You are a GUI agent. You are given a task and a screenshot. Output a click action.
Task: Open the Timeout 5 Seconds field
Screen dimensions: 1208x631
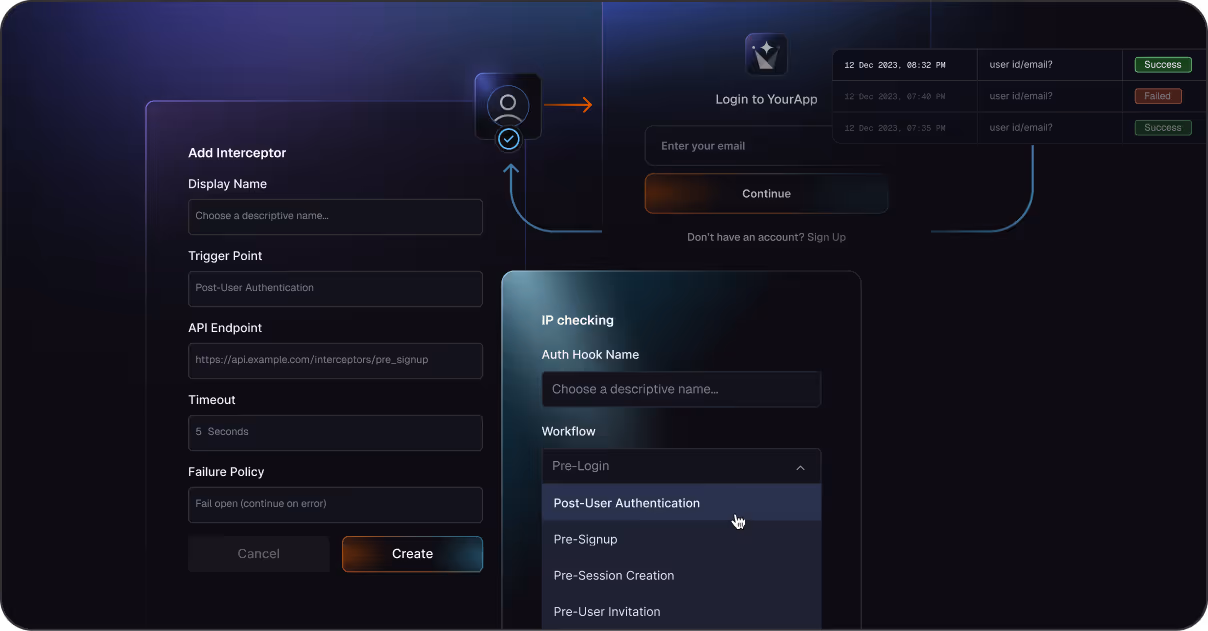point(335,432)
